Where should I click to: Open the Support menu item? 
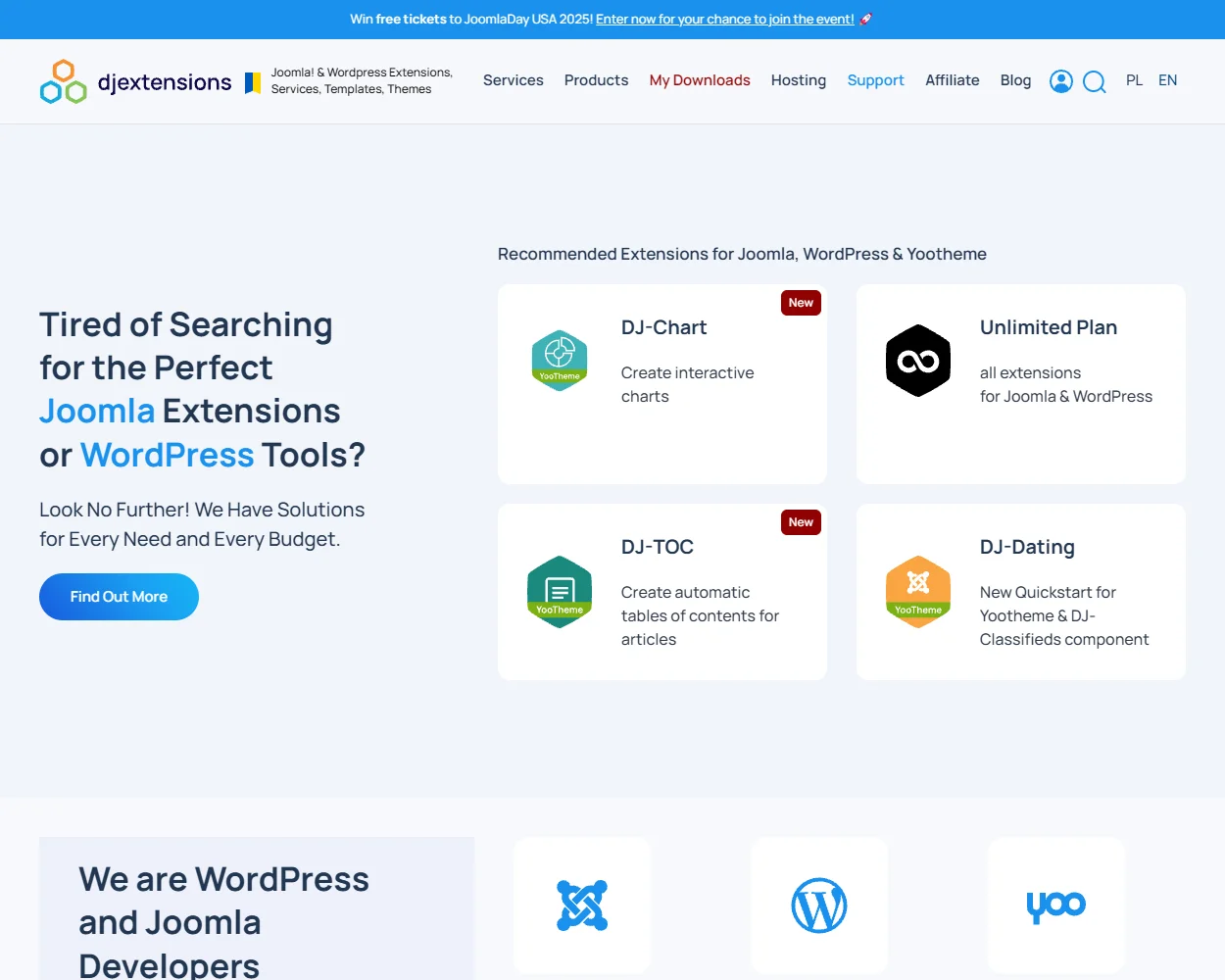tap(876, 80)
